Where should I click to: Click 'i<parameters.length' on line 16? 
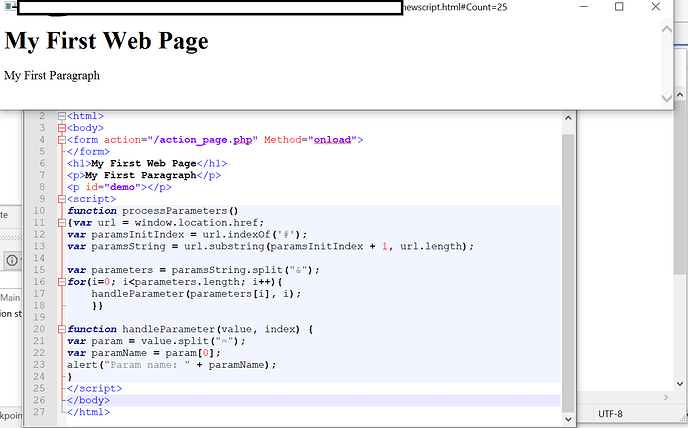(x=184, y=282)
